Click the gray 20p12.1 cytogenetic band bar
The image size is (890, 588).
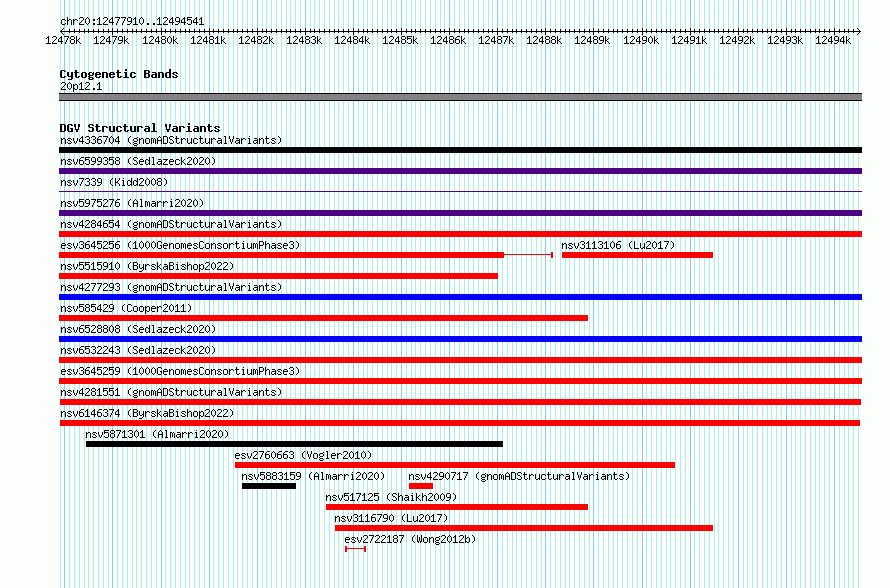(x=460, y=97)
